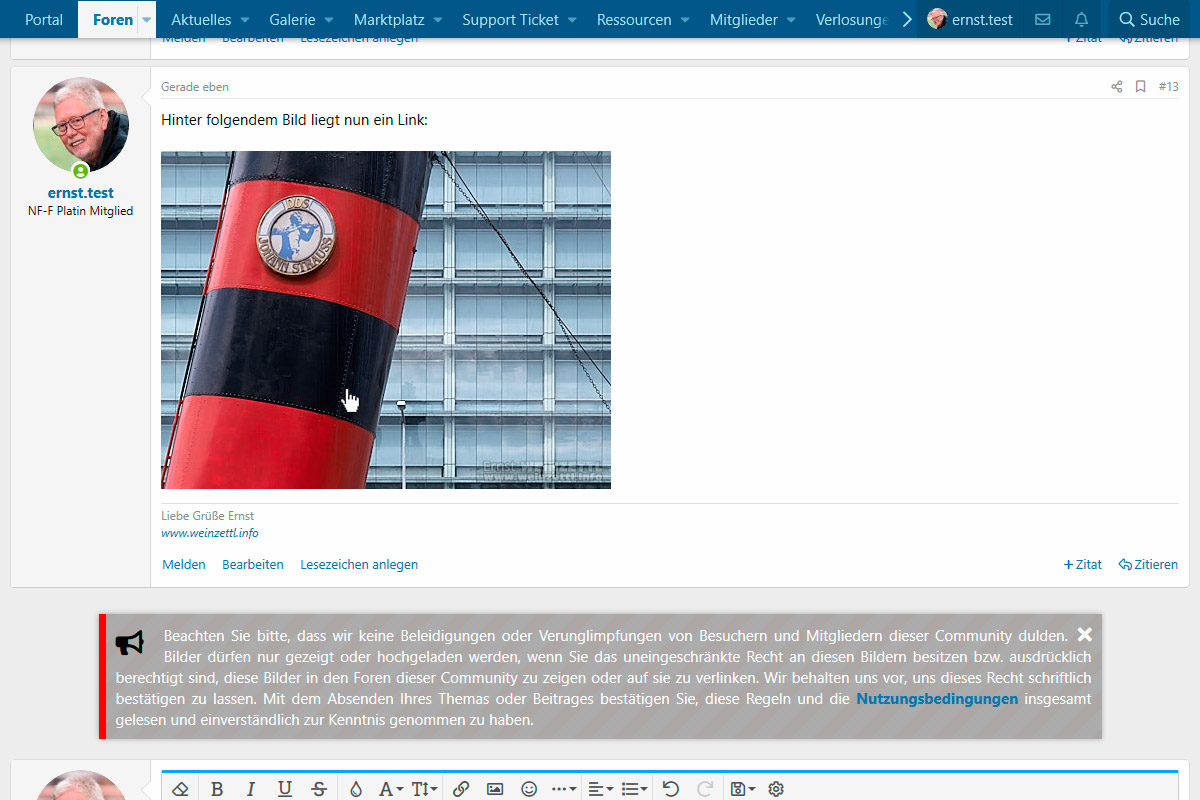Screen dimensions: 1200x800
Task: Open the #13 post permalink
Action: coord(1168,87)
